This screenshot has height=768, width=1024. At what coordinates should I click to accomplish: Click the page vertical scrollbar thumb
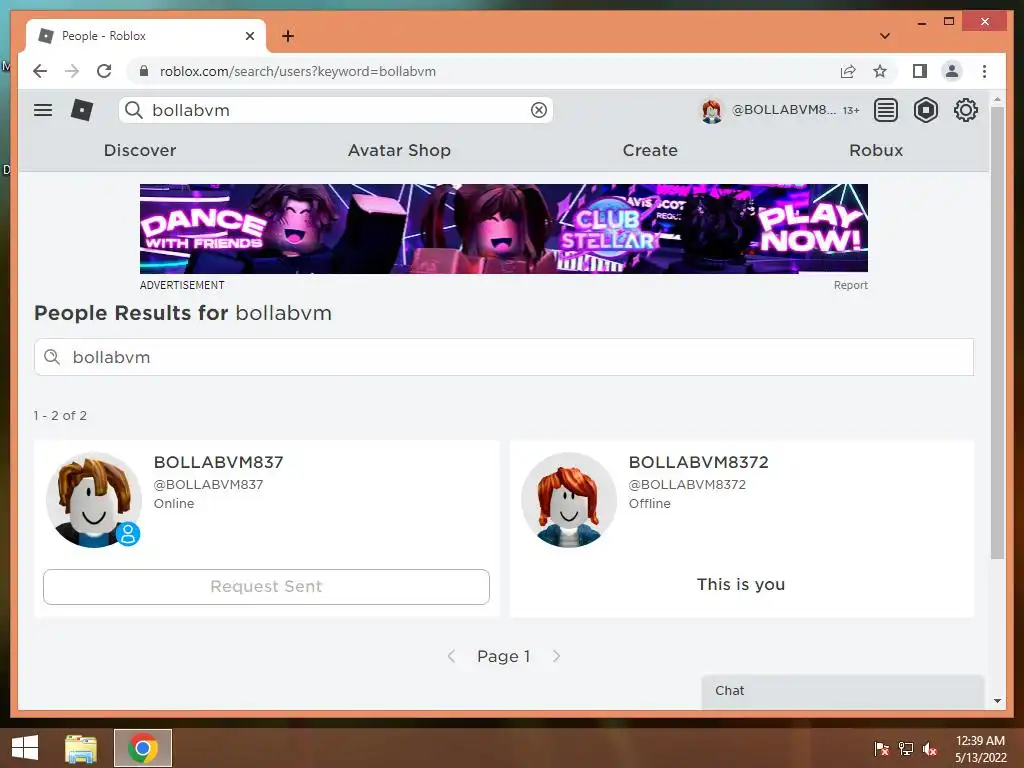(x=997, y=332)
